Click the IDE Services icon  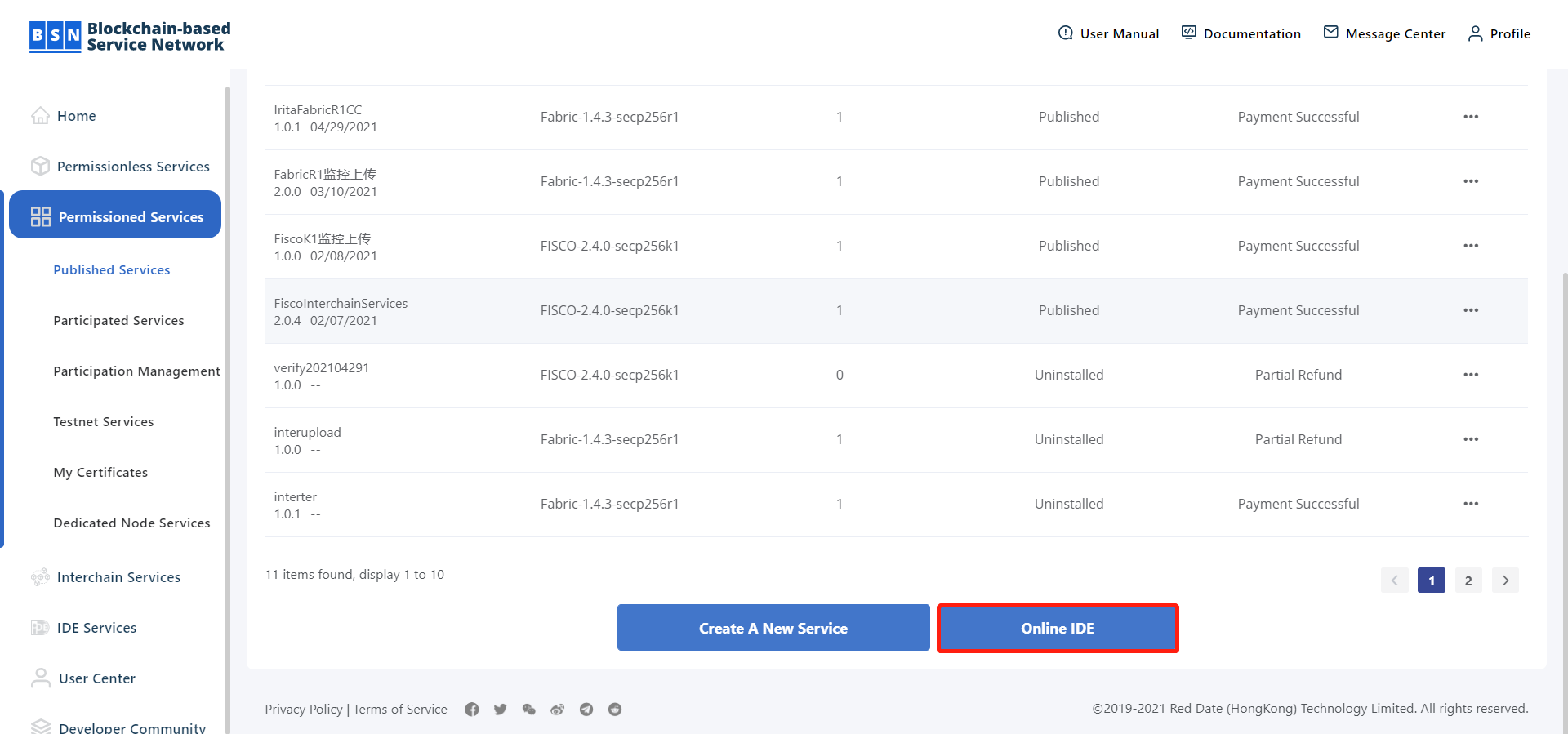pos(40,628)
